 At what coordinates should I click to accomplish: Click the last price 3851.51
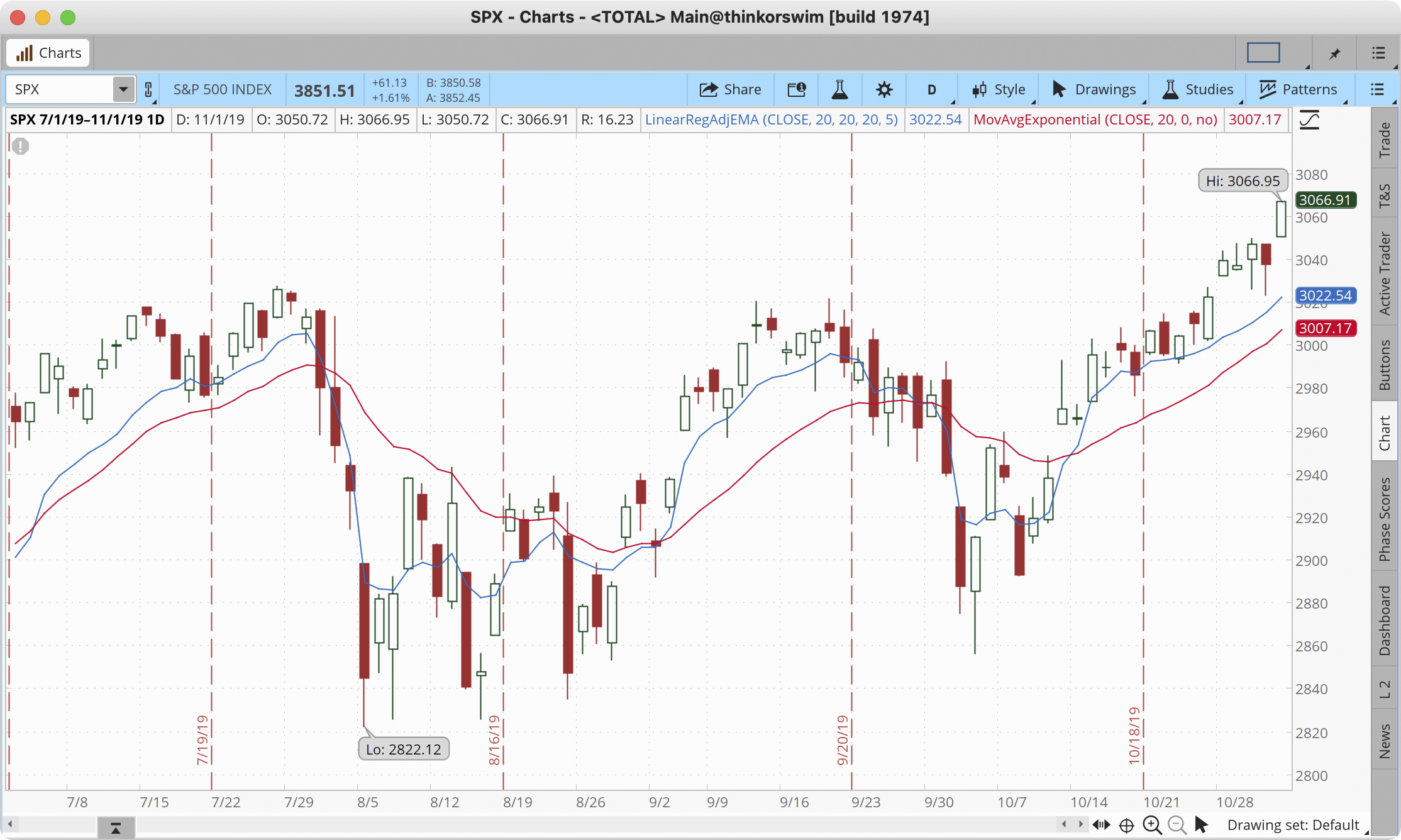(x=325, y=91)
